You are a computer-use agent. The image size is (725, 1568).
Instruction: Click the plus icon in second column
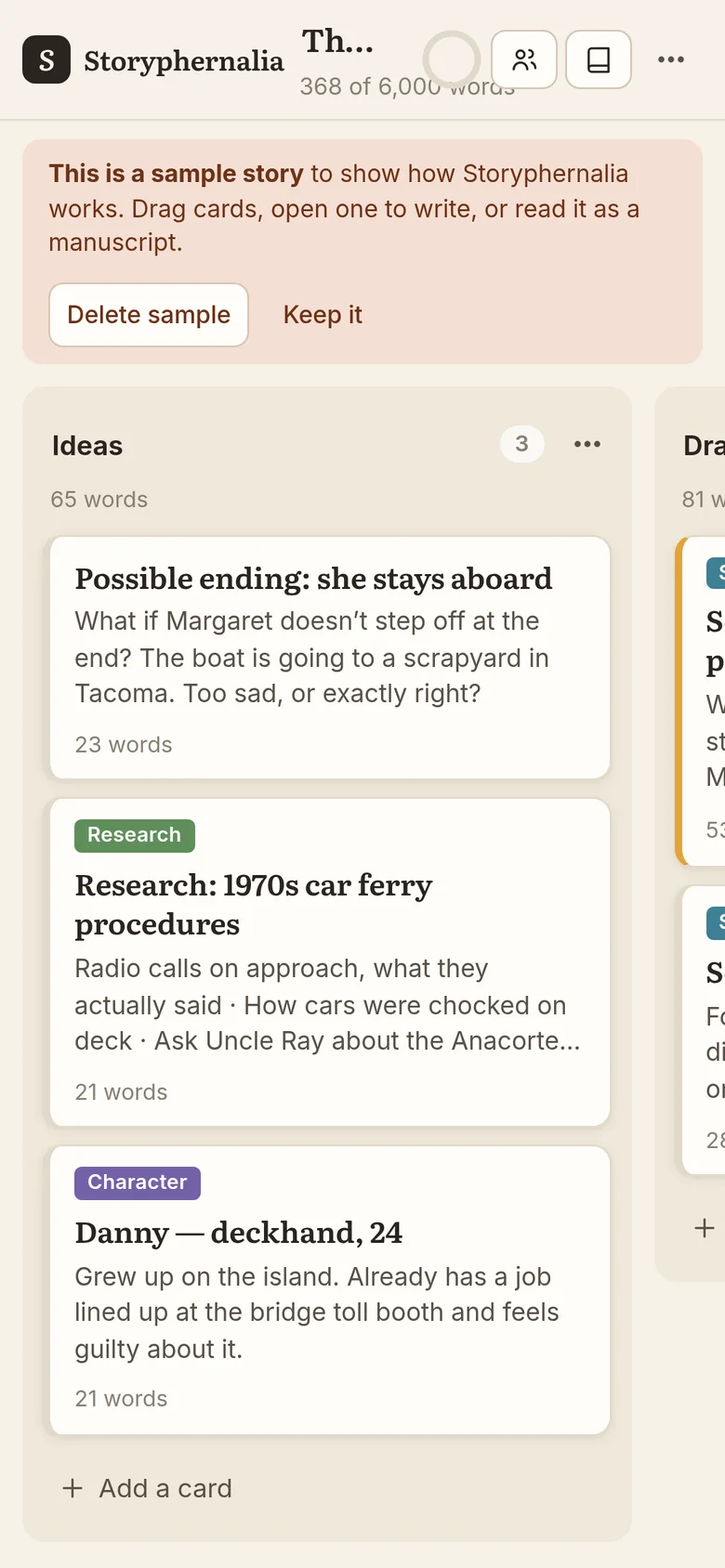[705, 1228]
